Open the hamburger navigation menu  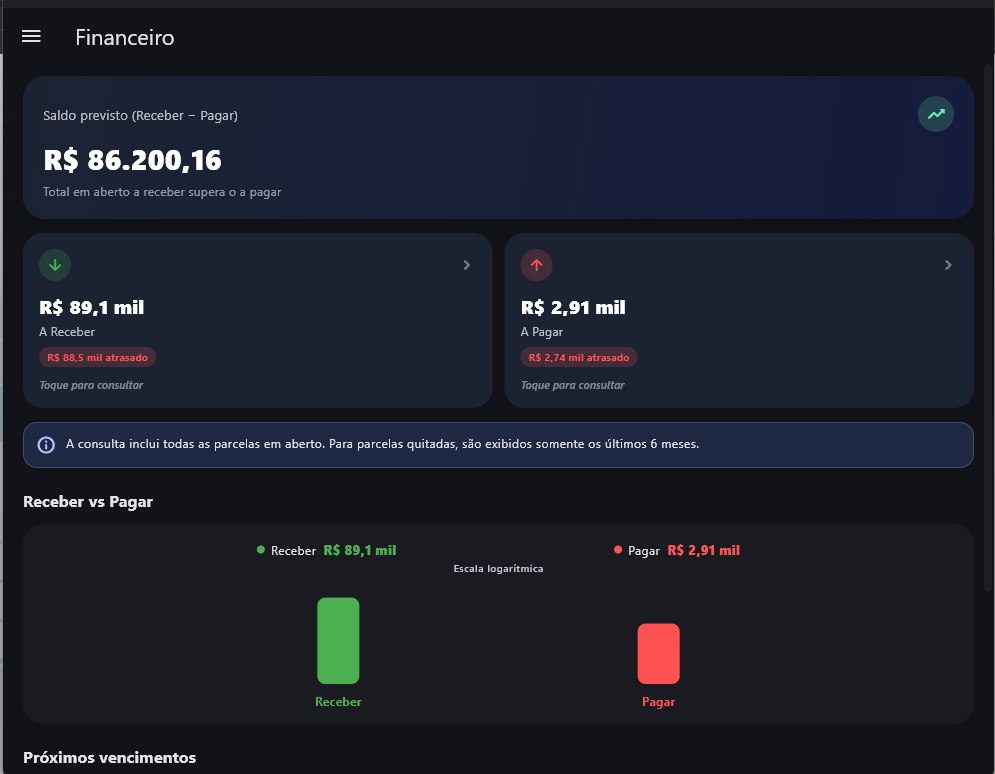point(31,37)
